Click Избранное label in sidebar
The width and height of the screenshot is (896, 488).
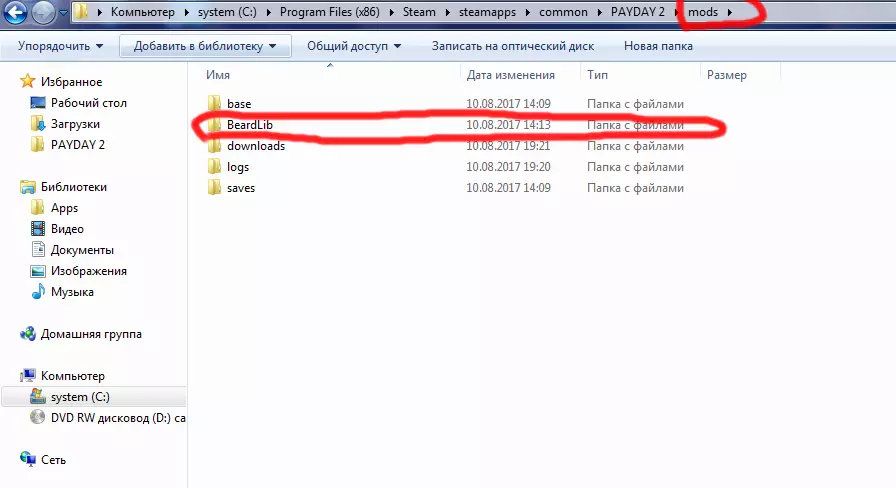point(71,82)
